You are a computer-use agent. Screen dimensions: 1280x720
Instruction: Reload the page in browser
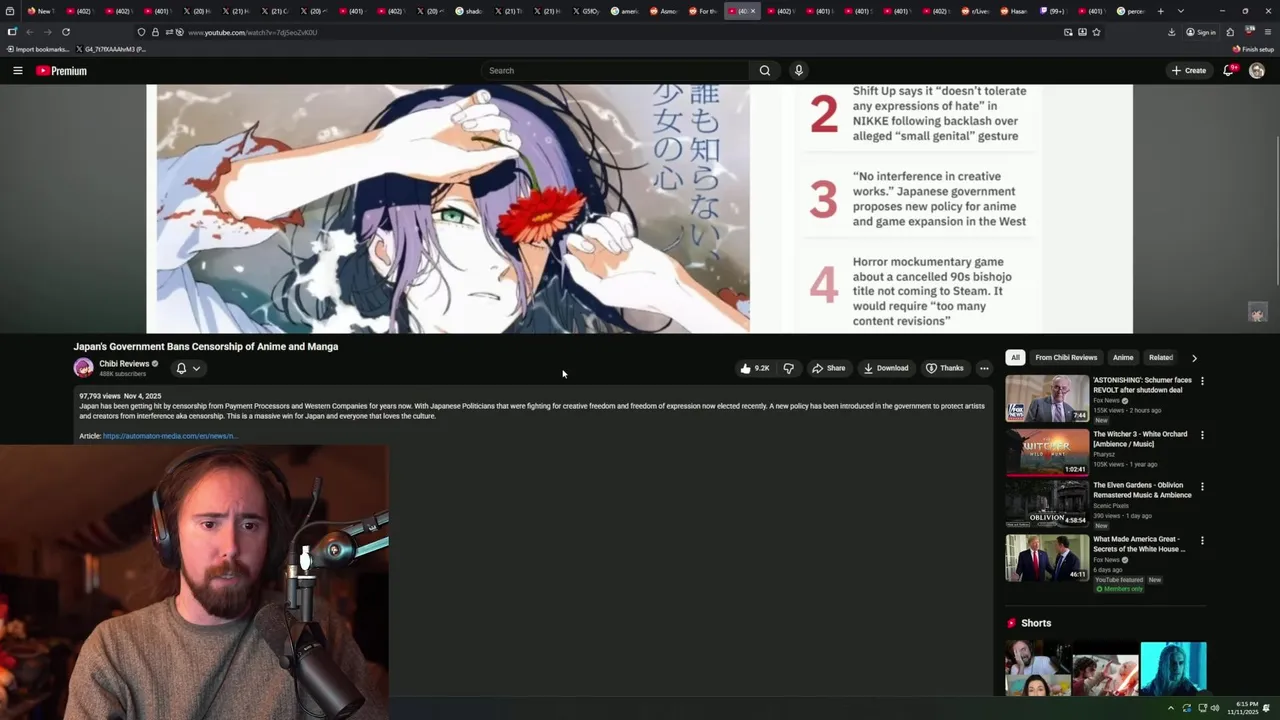click(66, 32)
